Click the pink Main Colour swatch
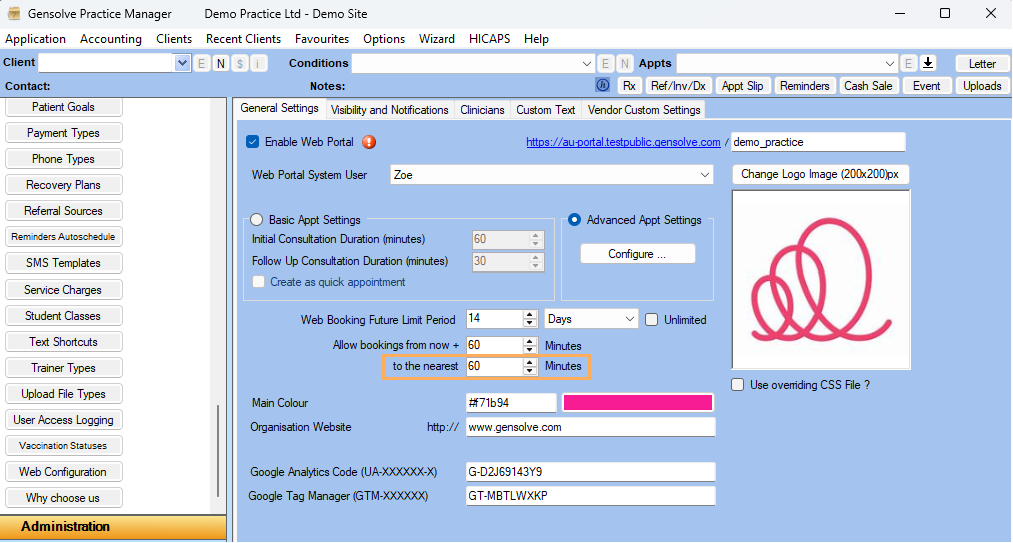This screenshot has height=543, width=1013. [638, 403]
